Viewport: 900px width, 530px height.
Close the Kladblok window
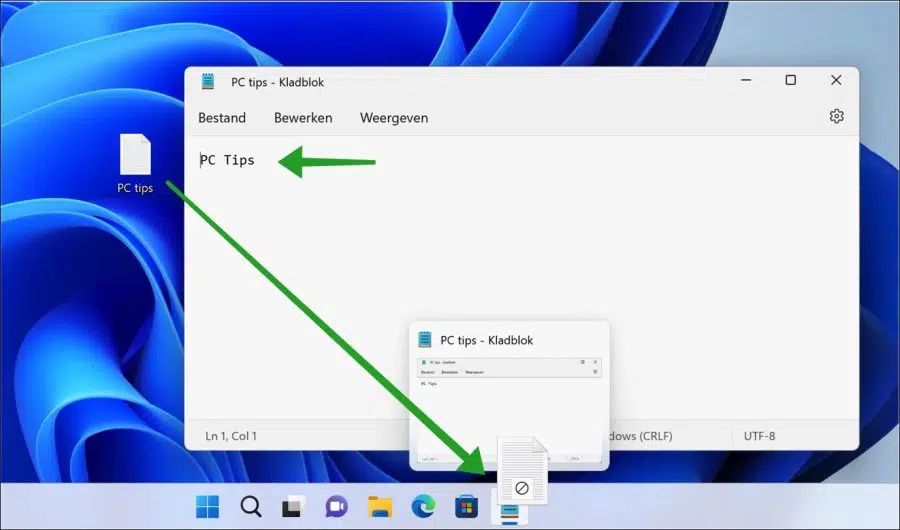(x=836, y=80)
